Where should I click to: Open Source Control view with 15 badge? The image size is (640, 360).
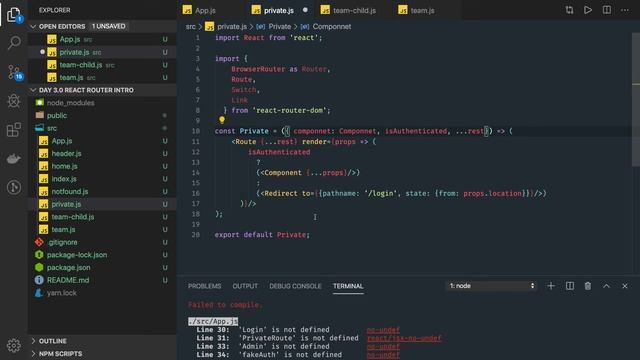15,72
